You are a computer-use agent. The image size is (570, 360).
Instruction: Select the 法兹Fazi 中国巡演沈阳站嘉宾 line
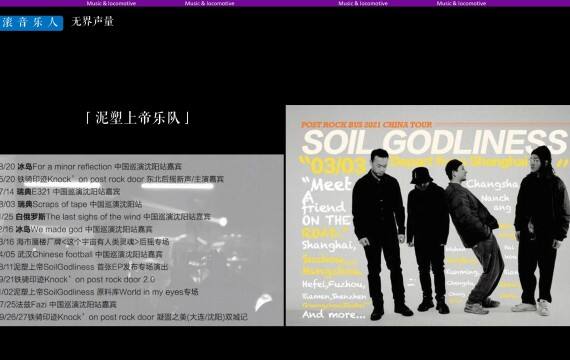coord(59,304)
